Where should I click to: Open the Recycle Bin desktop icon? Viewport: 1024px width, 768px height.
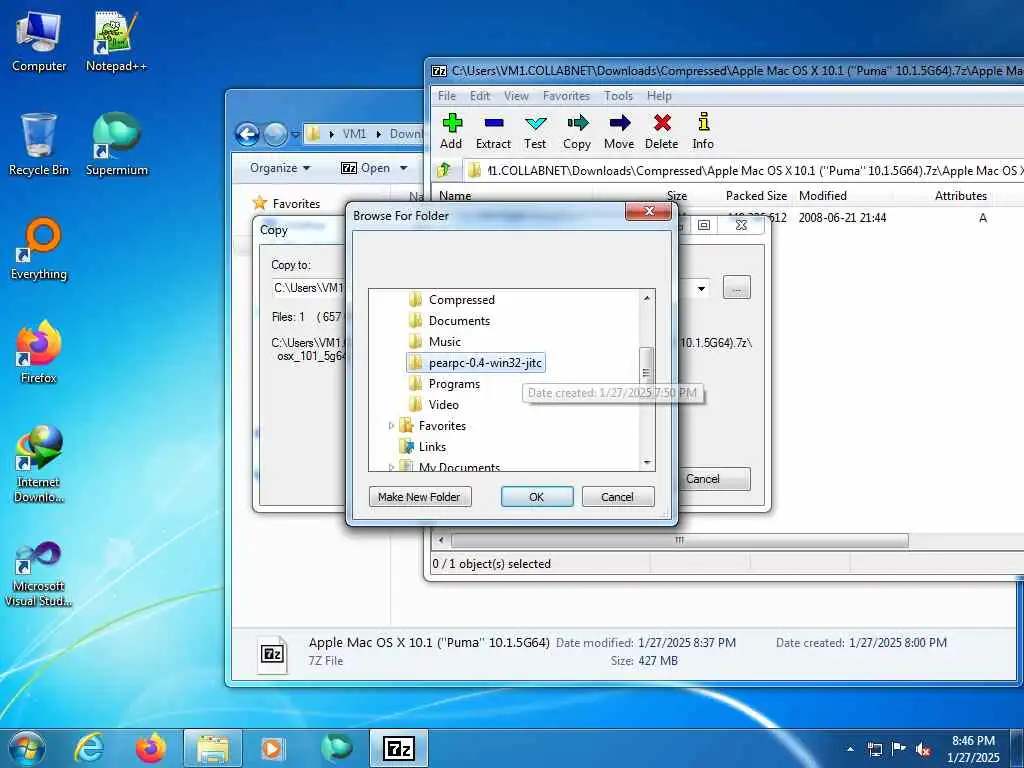point(39,144)
